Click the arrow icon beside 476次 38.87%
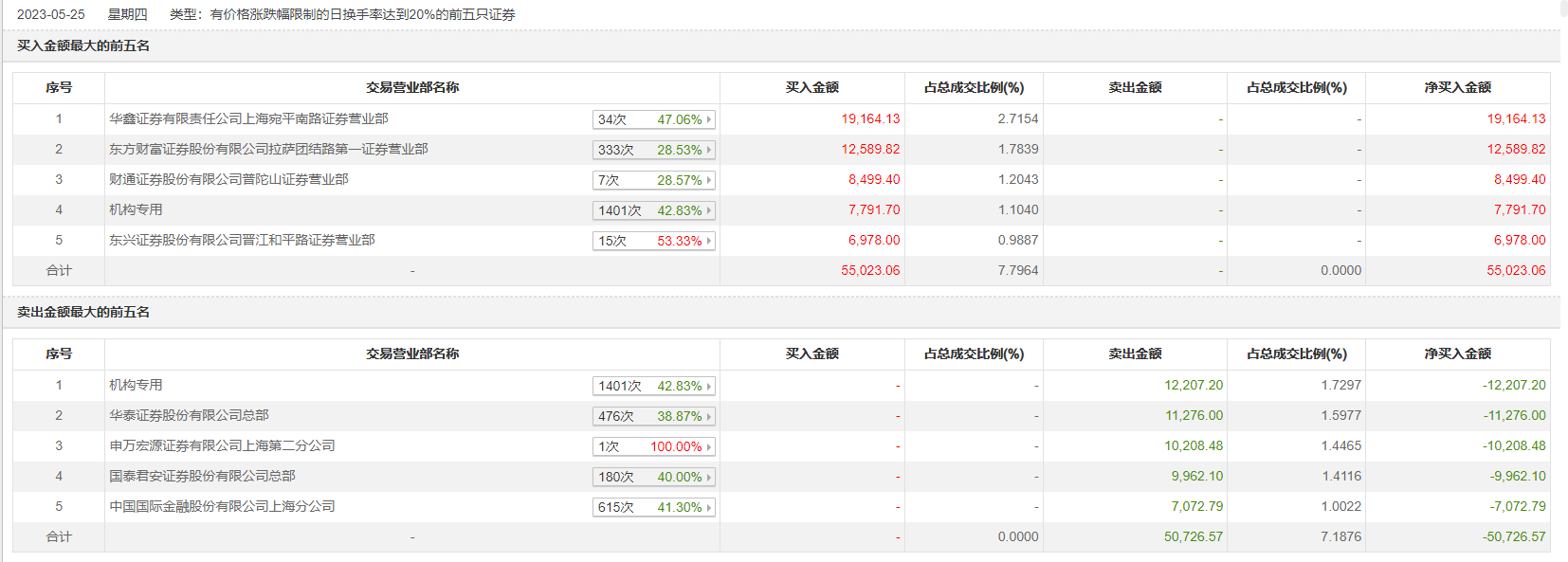The image size is (1568, 562). tap(708, 416)
